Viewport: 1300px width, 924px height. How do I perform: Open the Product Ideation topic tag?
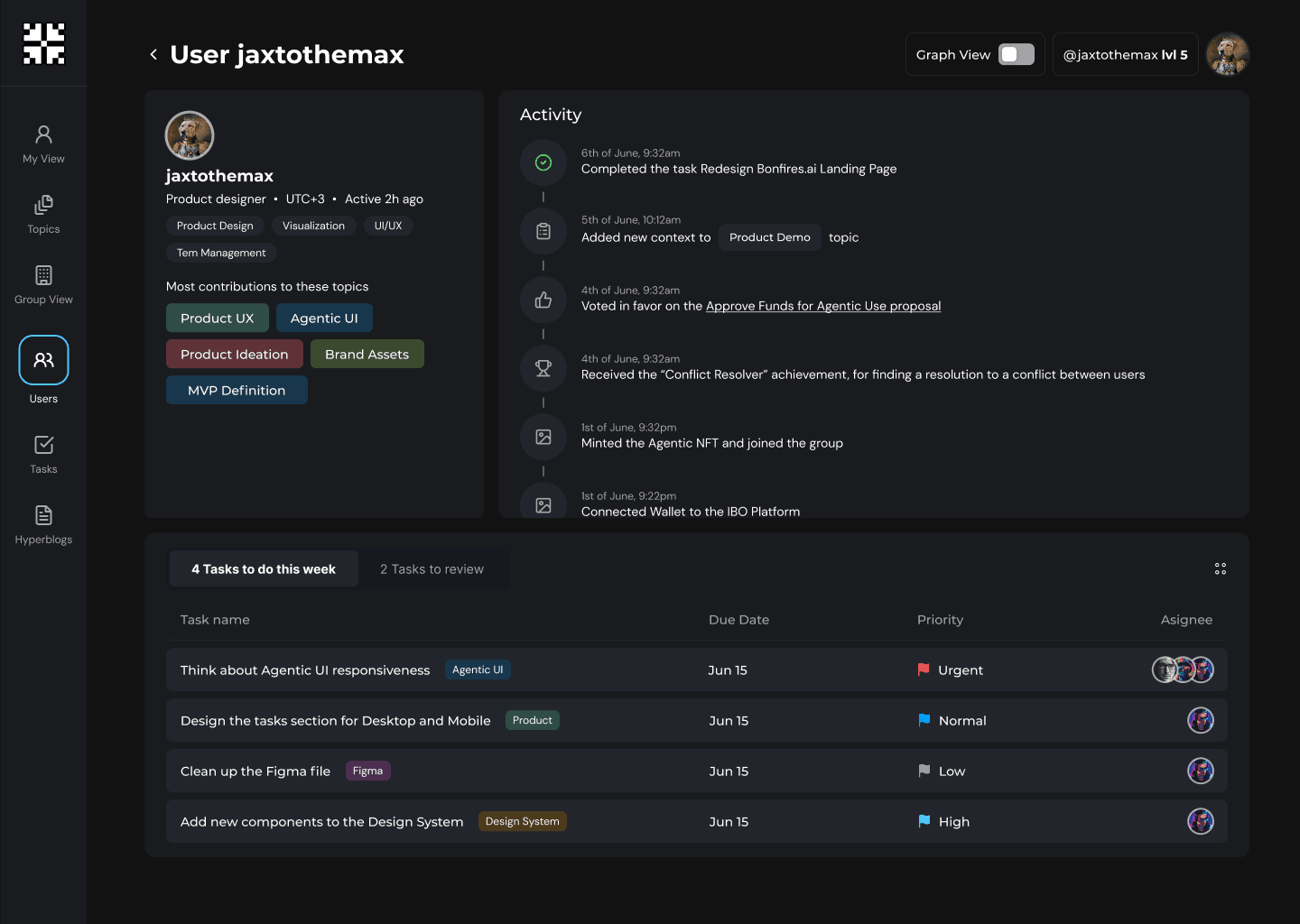(x=235, y=354)
